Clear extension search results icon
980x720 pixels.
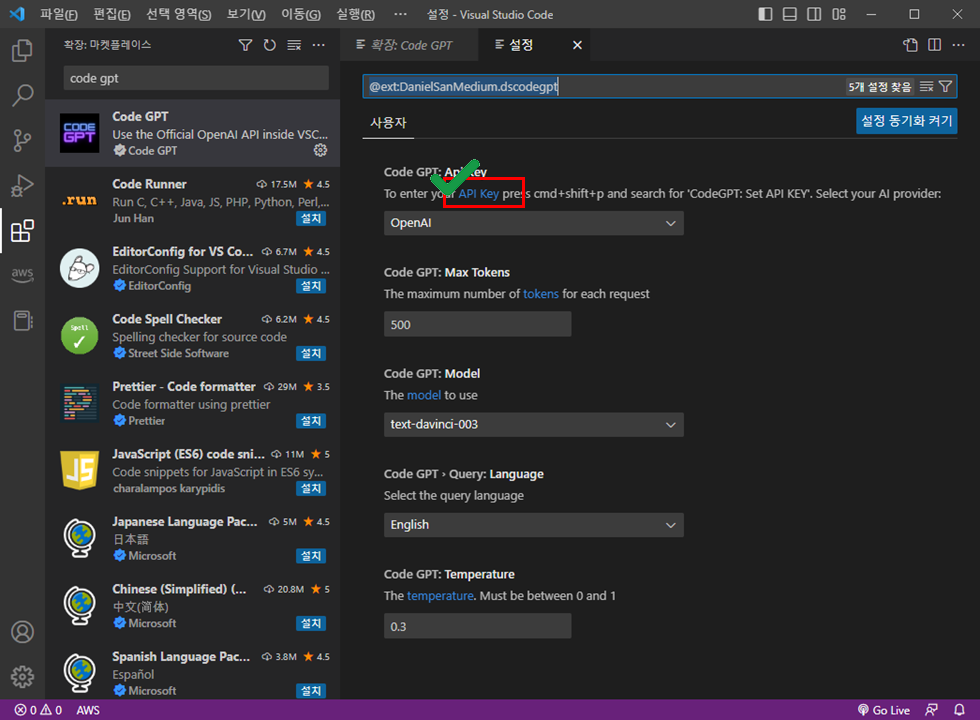point(294,45)
